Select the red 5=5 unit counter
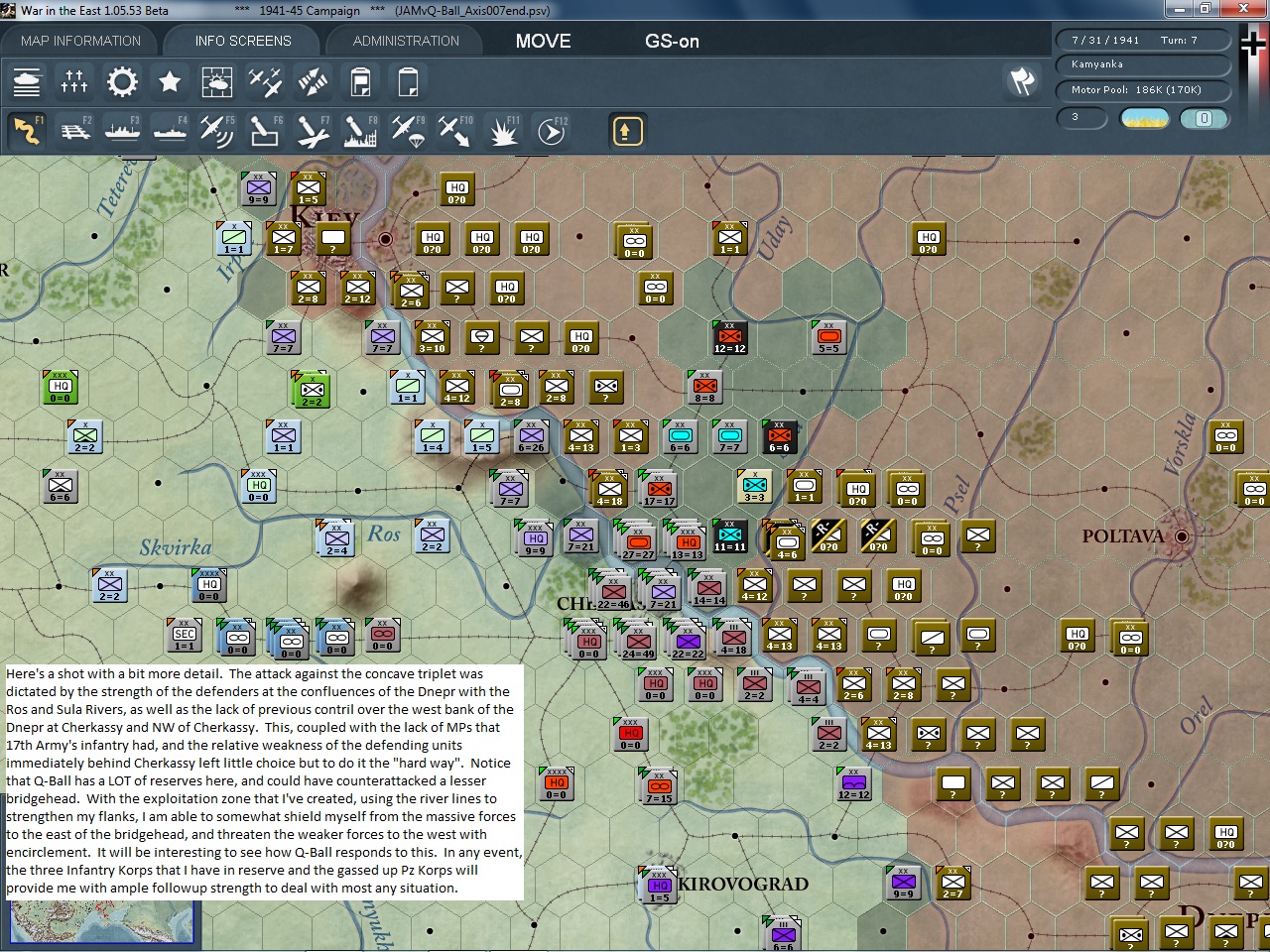The image size is (1270, 952). coord(828,338)
